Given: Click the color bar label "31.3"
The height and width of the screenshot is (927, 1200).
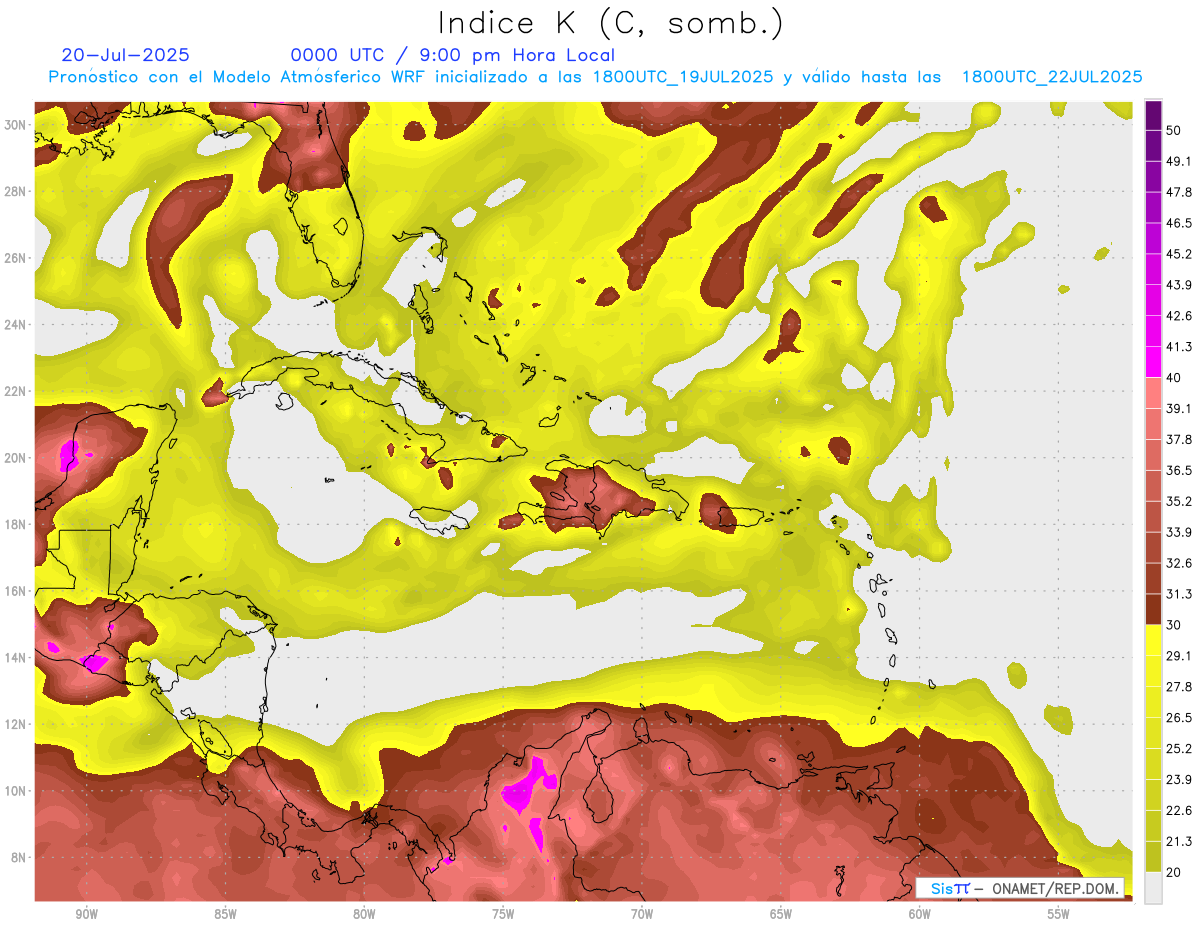Looking at the screenshot, I should click(1180, 594).
